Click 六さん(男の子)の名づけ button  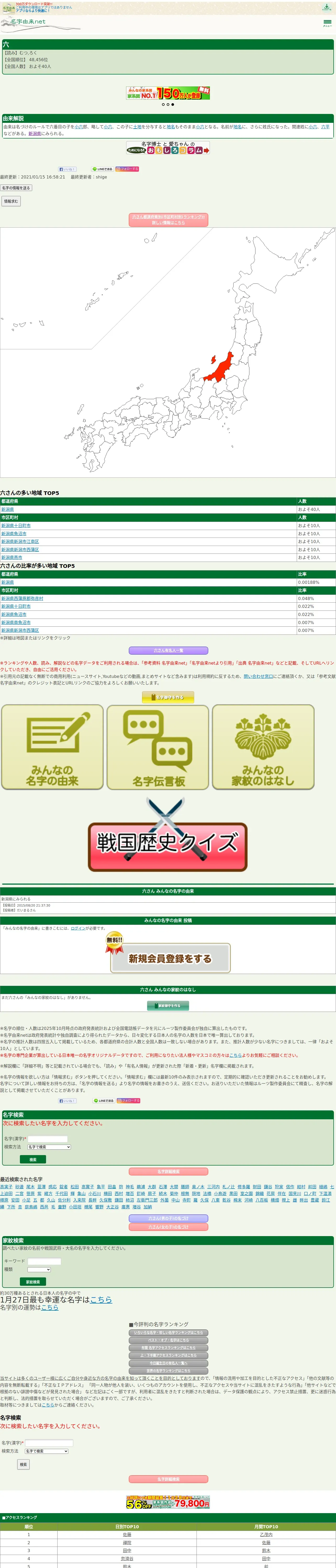(168, 1219)
